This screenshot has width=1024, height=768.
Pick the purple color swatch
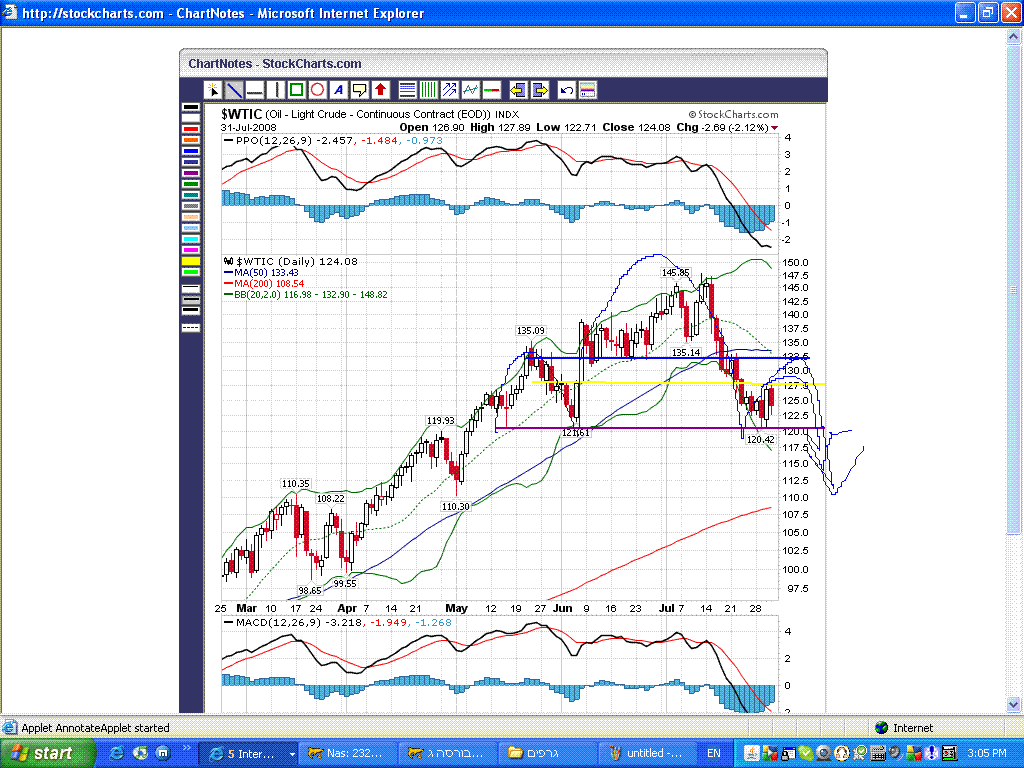191,173
